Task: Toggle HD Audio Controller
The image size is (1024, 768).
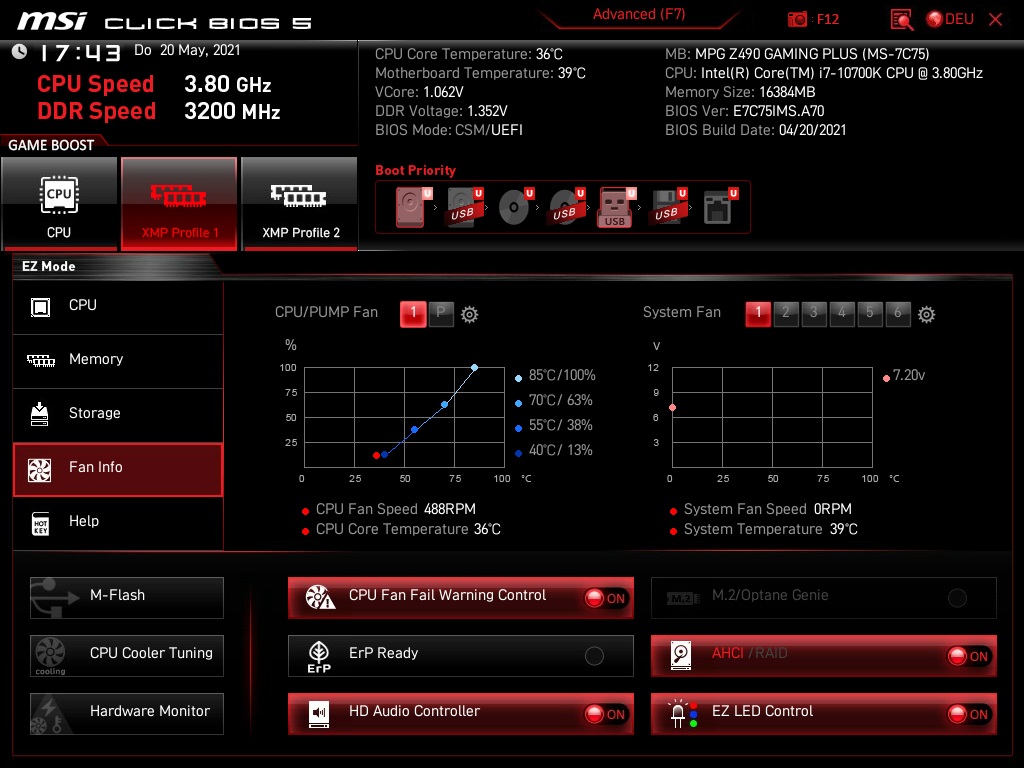Action: (x=461, y=714)
